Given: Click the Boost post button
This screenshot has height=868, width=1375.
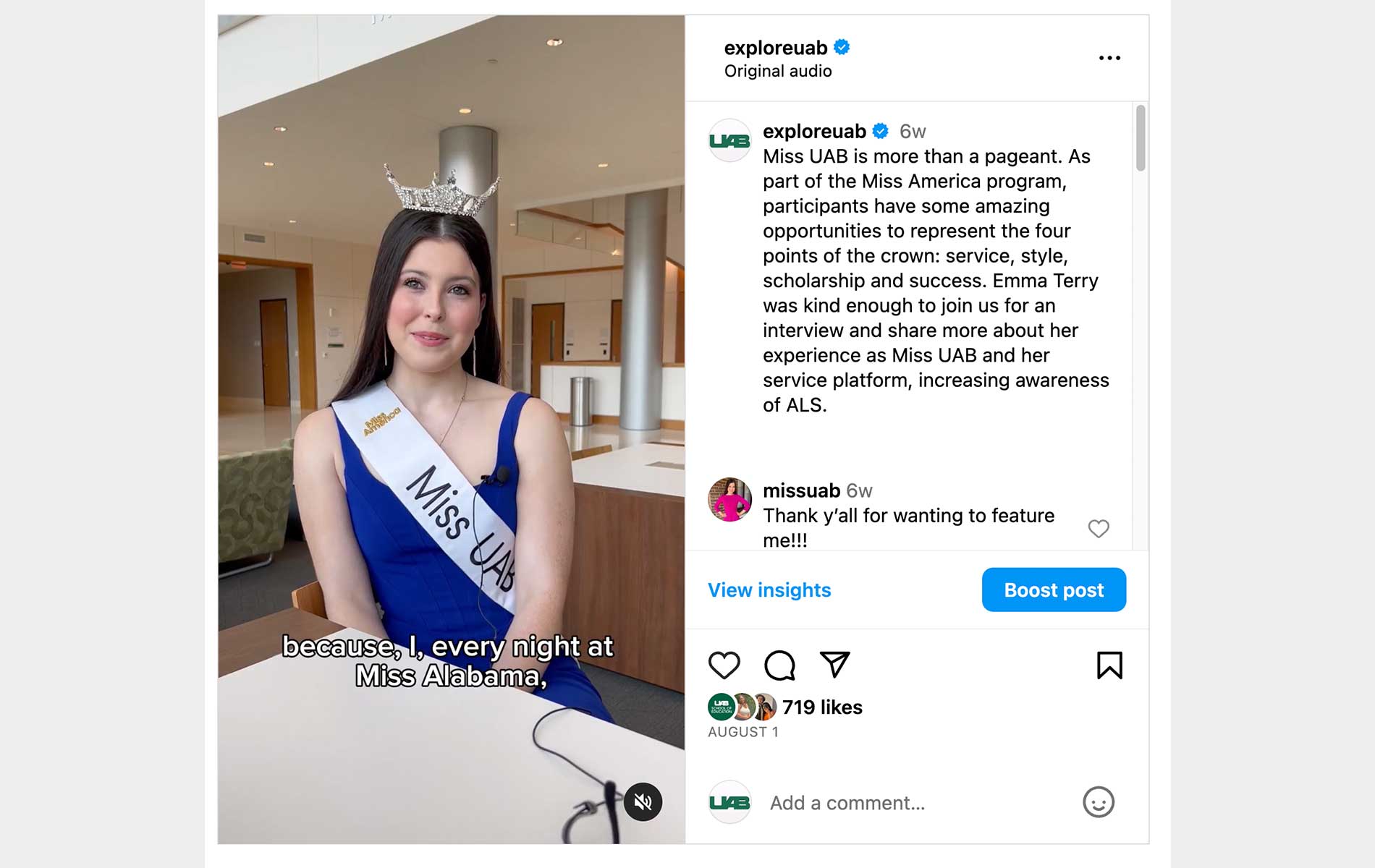Looking at the screenshot, I should click(1053, 590).
